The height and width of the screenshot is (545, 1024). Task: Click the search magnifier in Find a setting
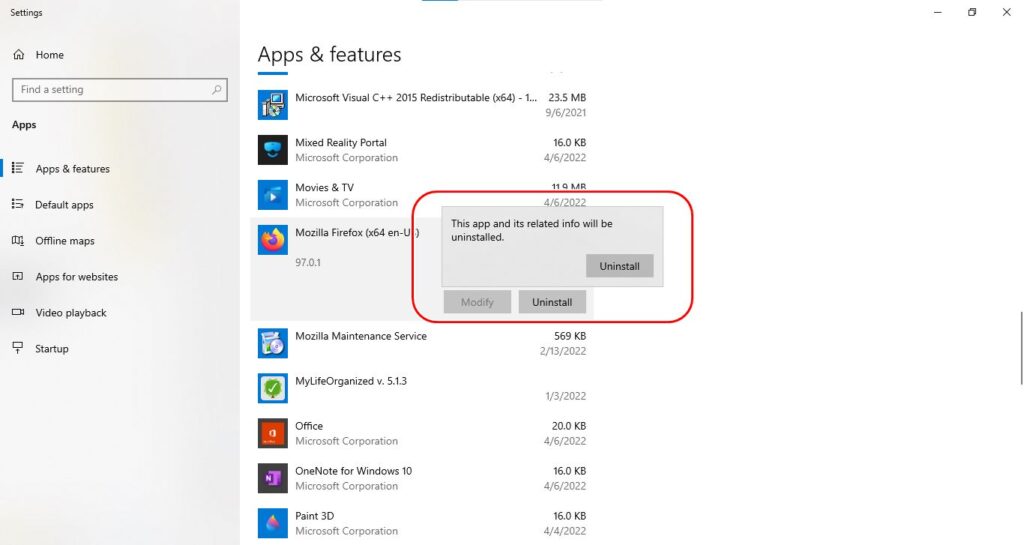[216, 89]
